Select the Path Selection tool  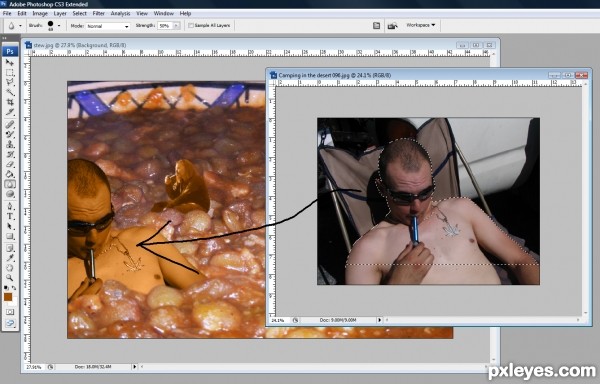(x=10, y=226)
